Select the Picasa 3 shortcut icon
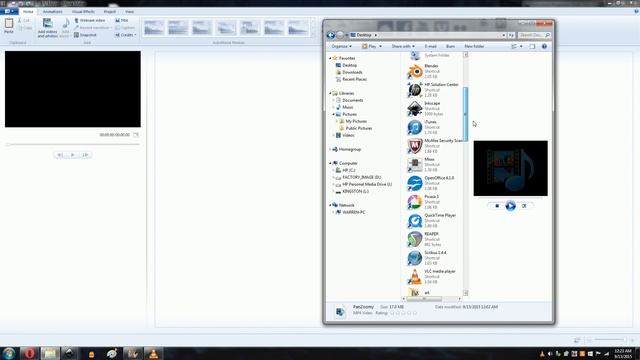640x360 pixels. pos(415,202)
